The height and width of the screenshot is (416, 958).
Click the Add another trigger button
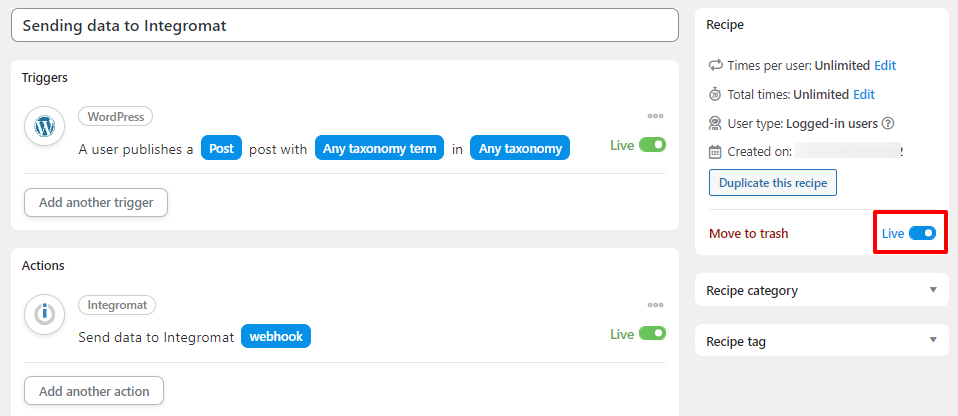click(96, 202)
